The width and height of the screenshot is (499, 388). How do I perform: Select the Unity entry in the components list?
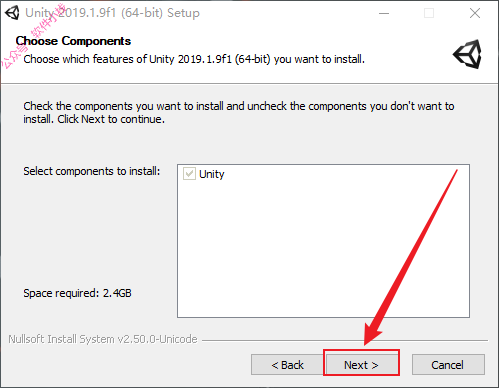tap(212, 174)
